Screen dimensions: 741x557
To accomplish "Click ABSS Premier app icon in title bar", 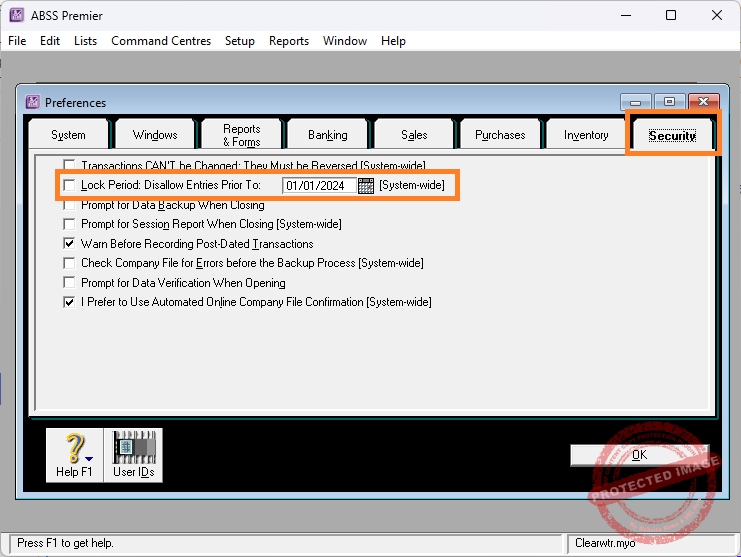I will tap(17, 15).
